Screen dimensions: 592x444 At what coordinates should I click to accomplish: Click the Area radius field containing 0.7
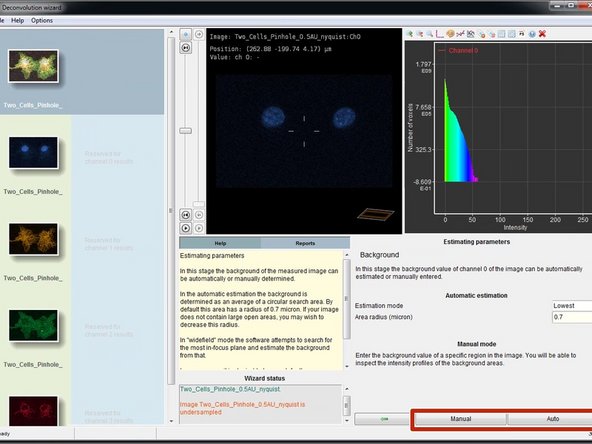coord(572,317)
